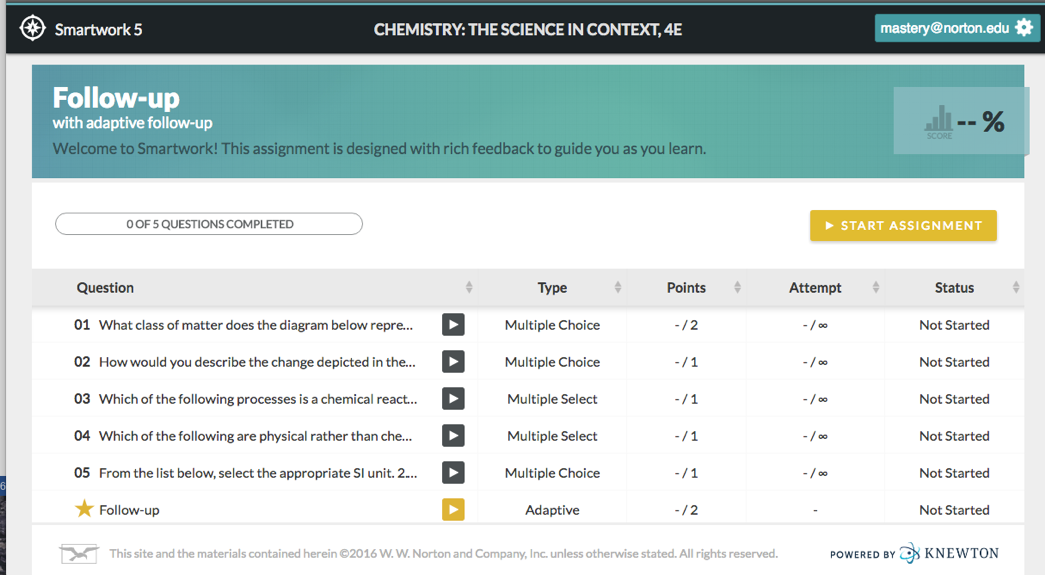Start question 03 chemical reaction play icon

[453, 399]
